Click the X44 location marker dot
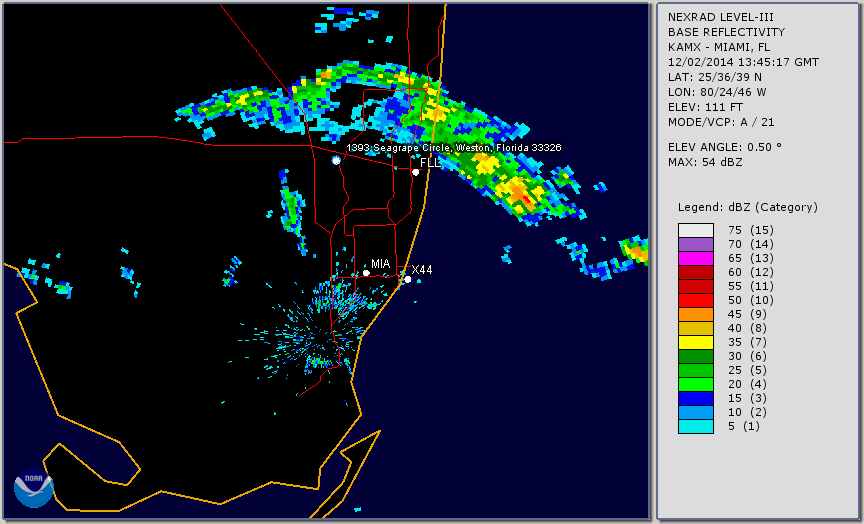 (408, 279)
